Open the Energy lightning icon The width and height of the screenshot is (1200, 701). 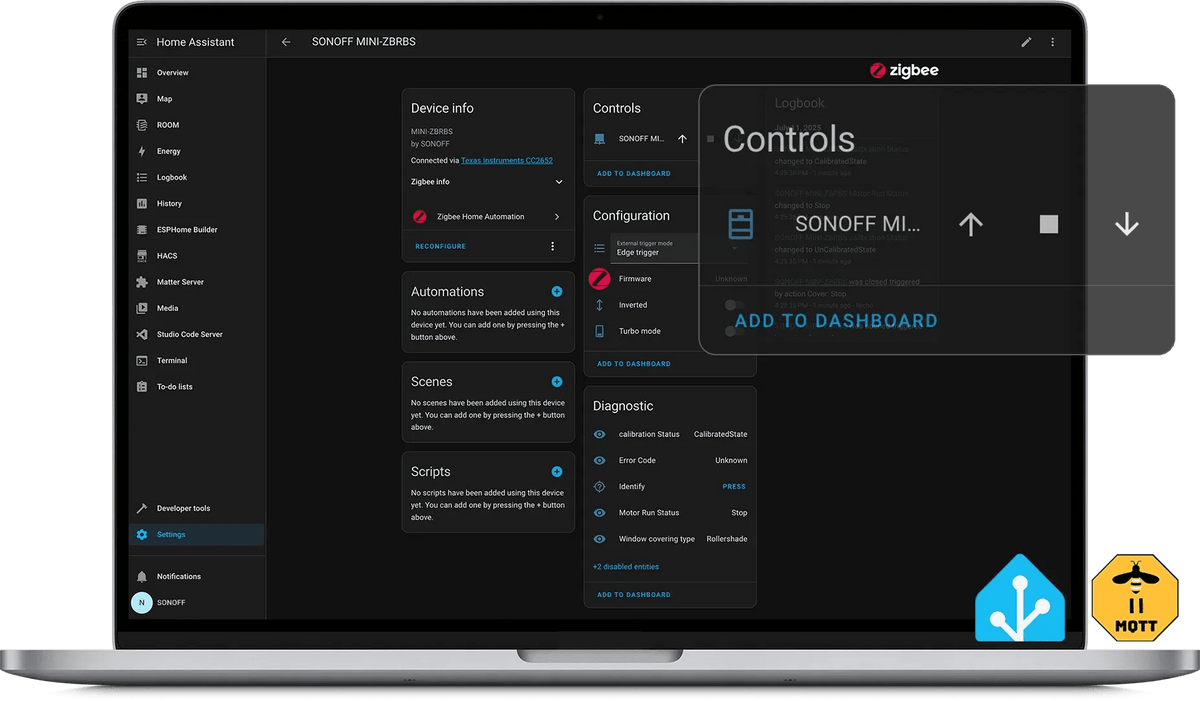coord(142,151)
